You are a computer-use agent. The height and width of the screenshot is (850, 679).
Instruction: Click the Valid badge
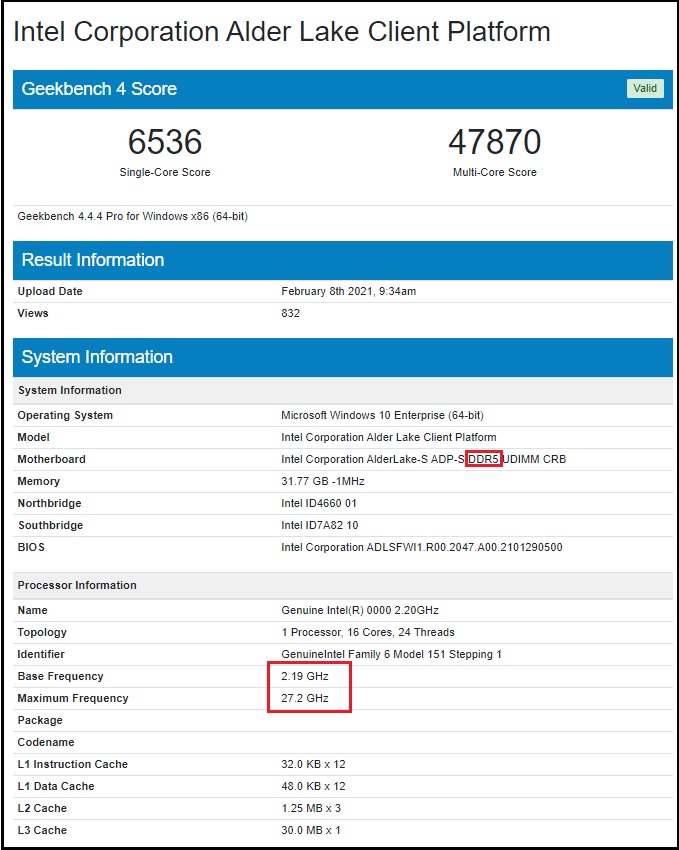[645, 88]
